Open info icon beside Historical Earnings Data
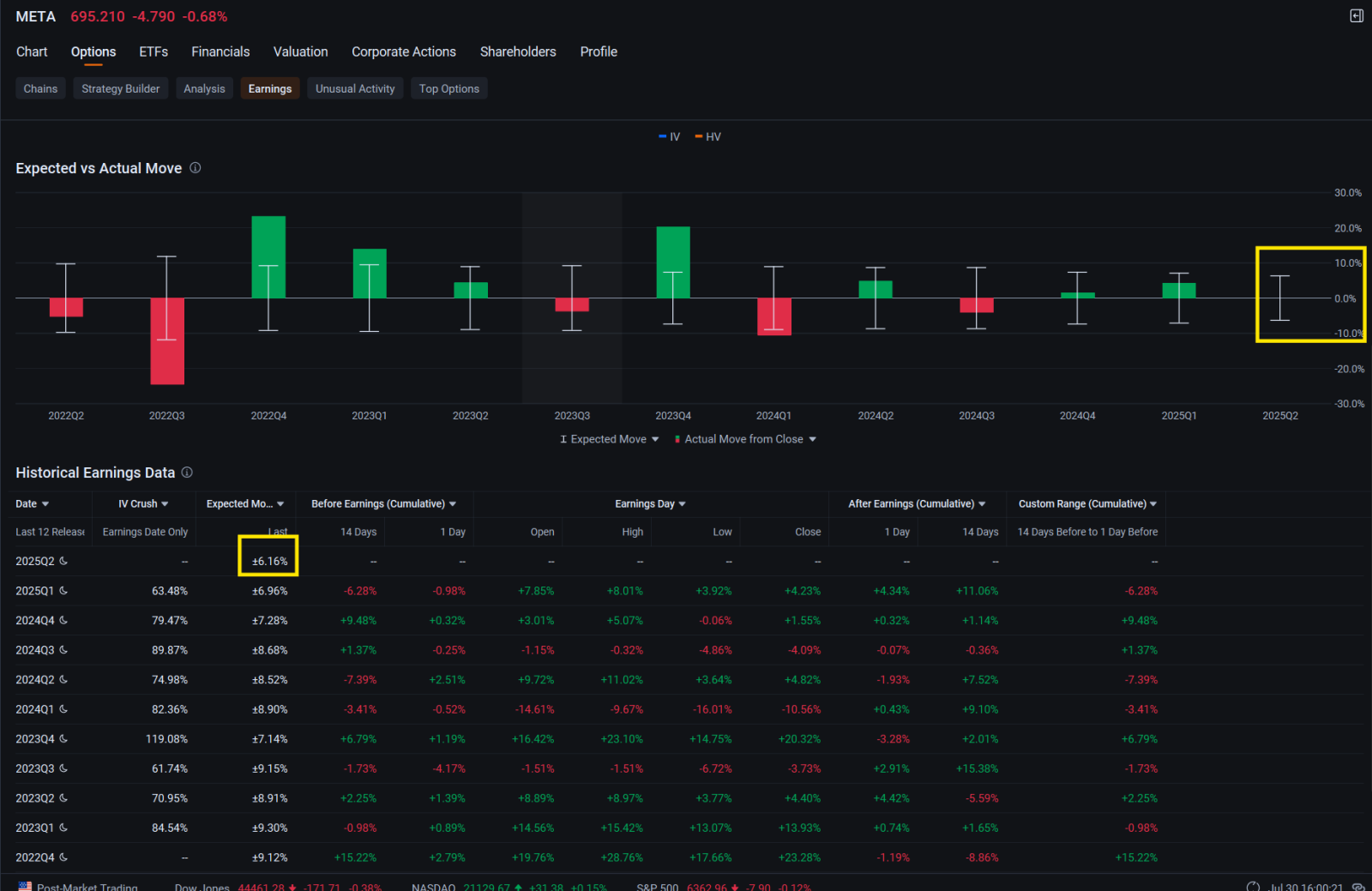1372x891 pixels. coord(187,473)
